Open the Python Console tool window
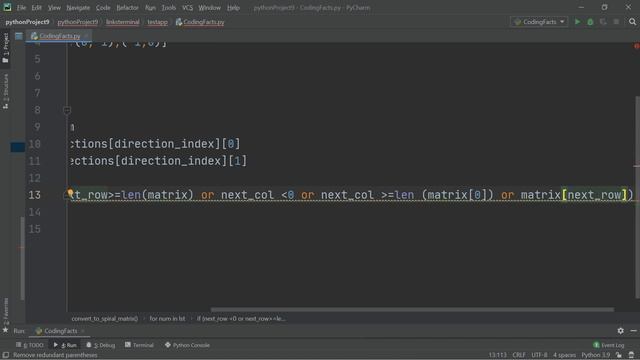640x360 pixels. [x=187, y=345]
